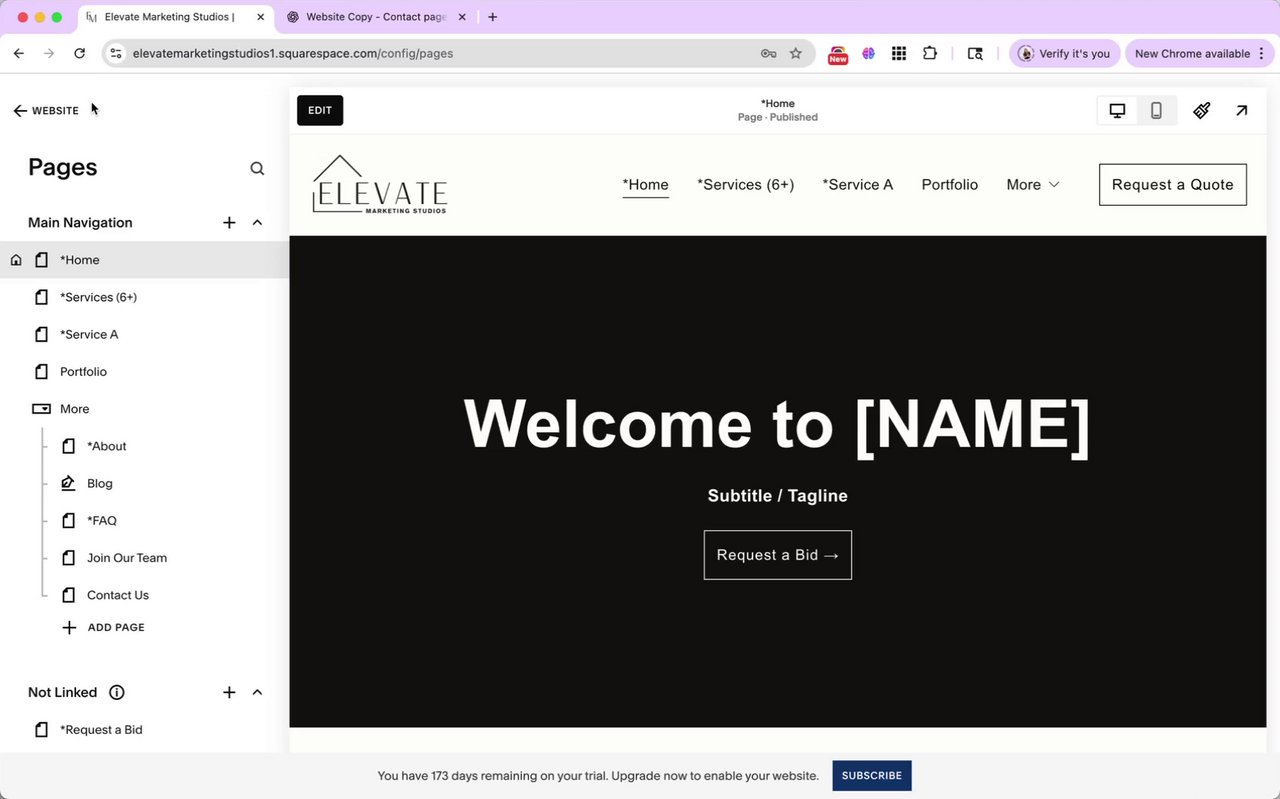The height and width of the screenshot is (799, 1280).
Task: Open *Services (6+) in site navigation
Action: 745,184
